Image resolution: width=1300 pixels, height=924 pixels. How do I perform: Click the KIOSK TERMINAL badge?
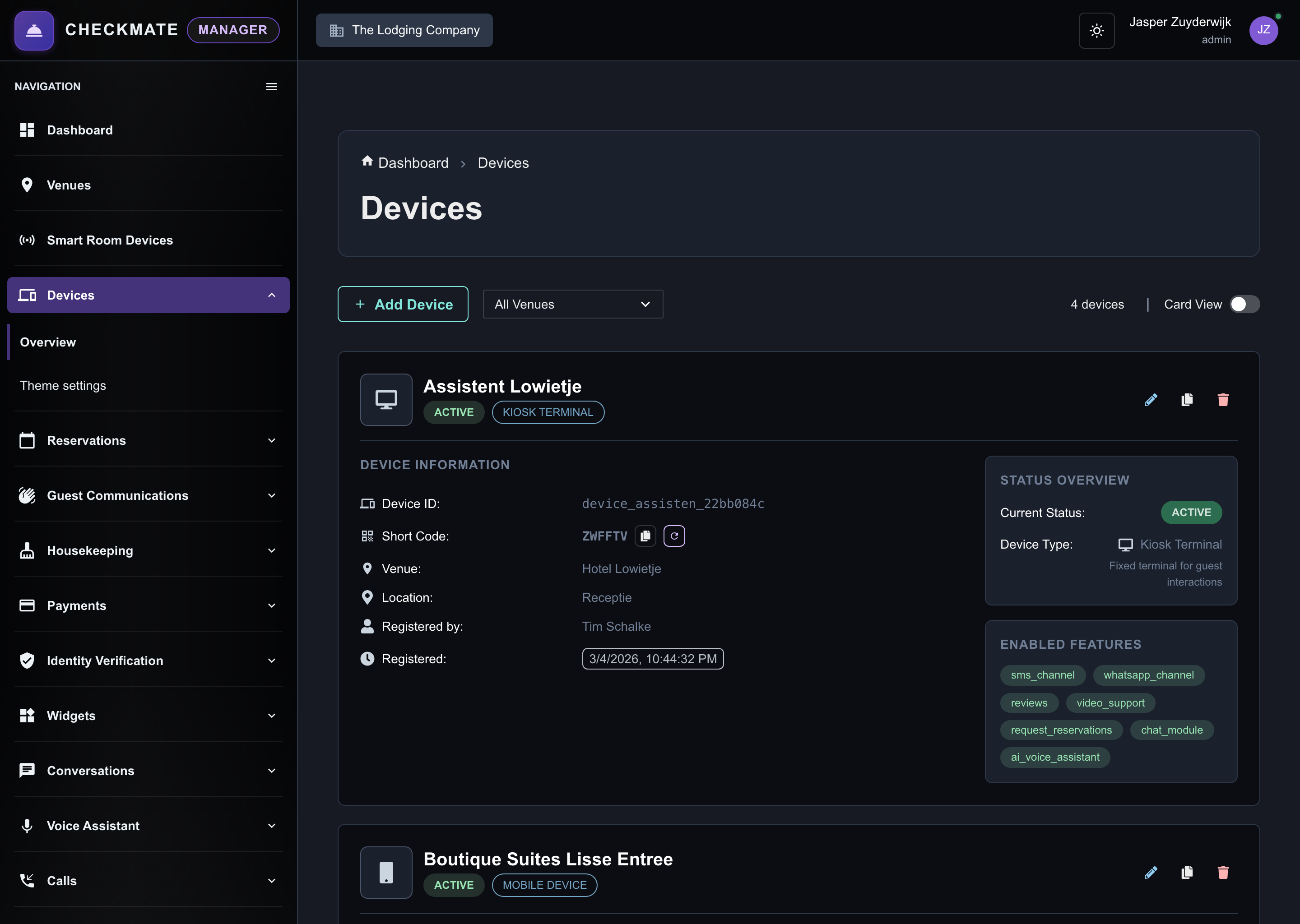click(548, 412)
